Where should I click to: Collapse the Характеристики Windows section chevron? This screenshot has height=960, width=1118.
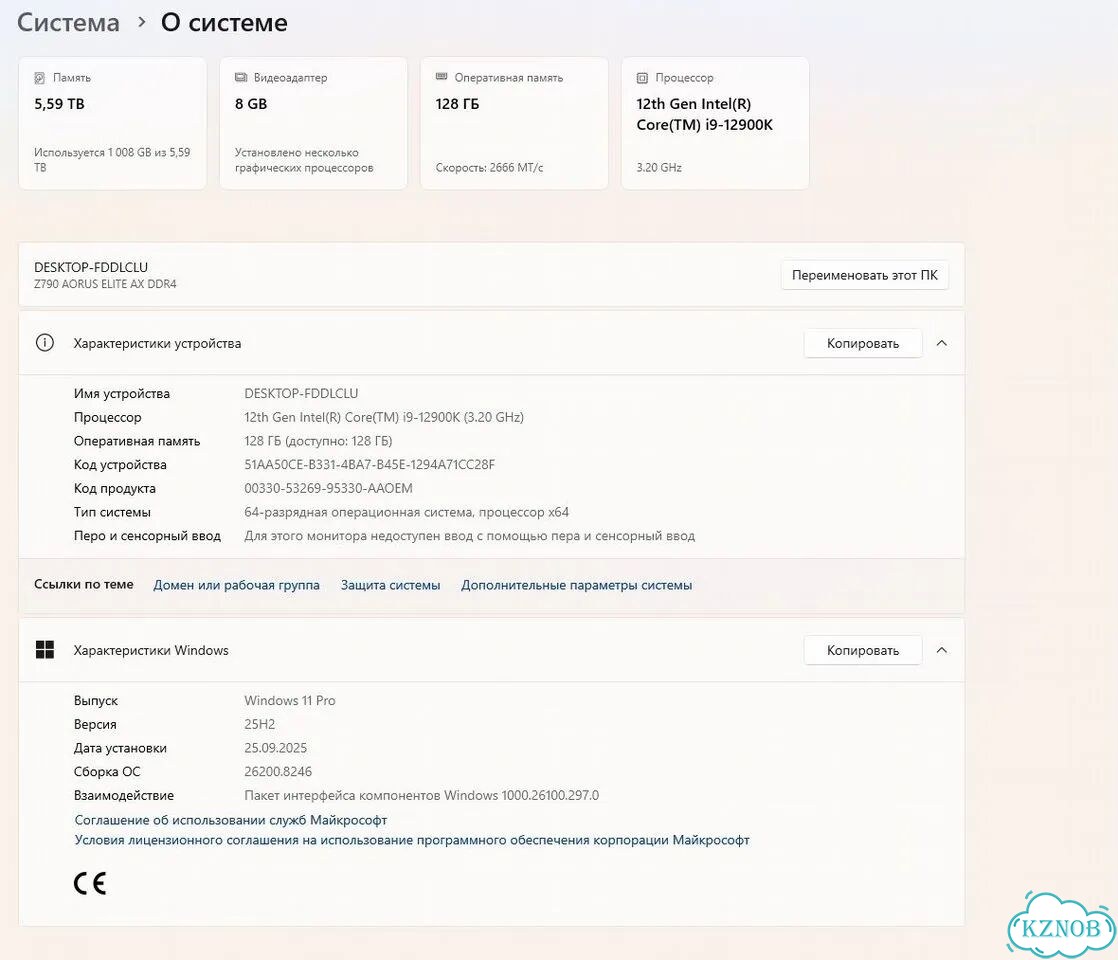[941, 650]
